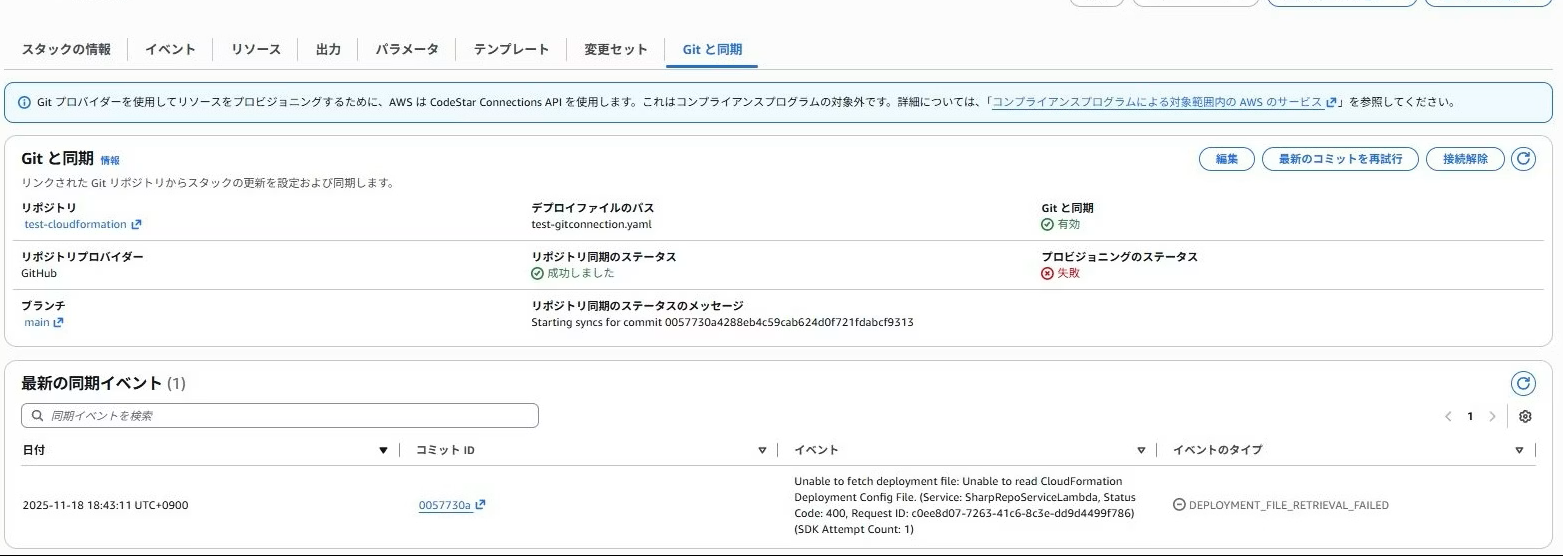The height and width of the screenshot is (556, 1563).
Task: Open the 情報 link next to Git と同期
Action: click(110, 160)
